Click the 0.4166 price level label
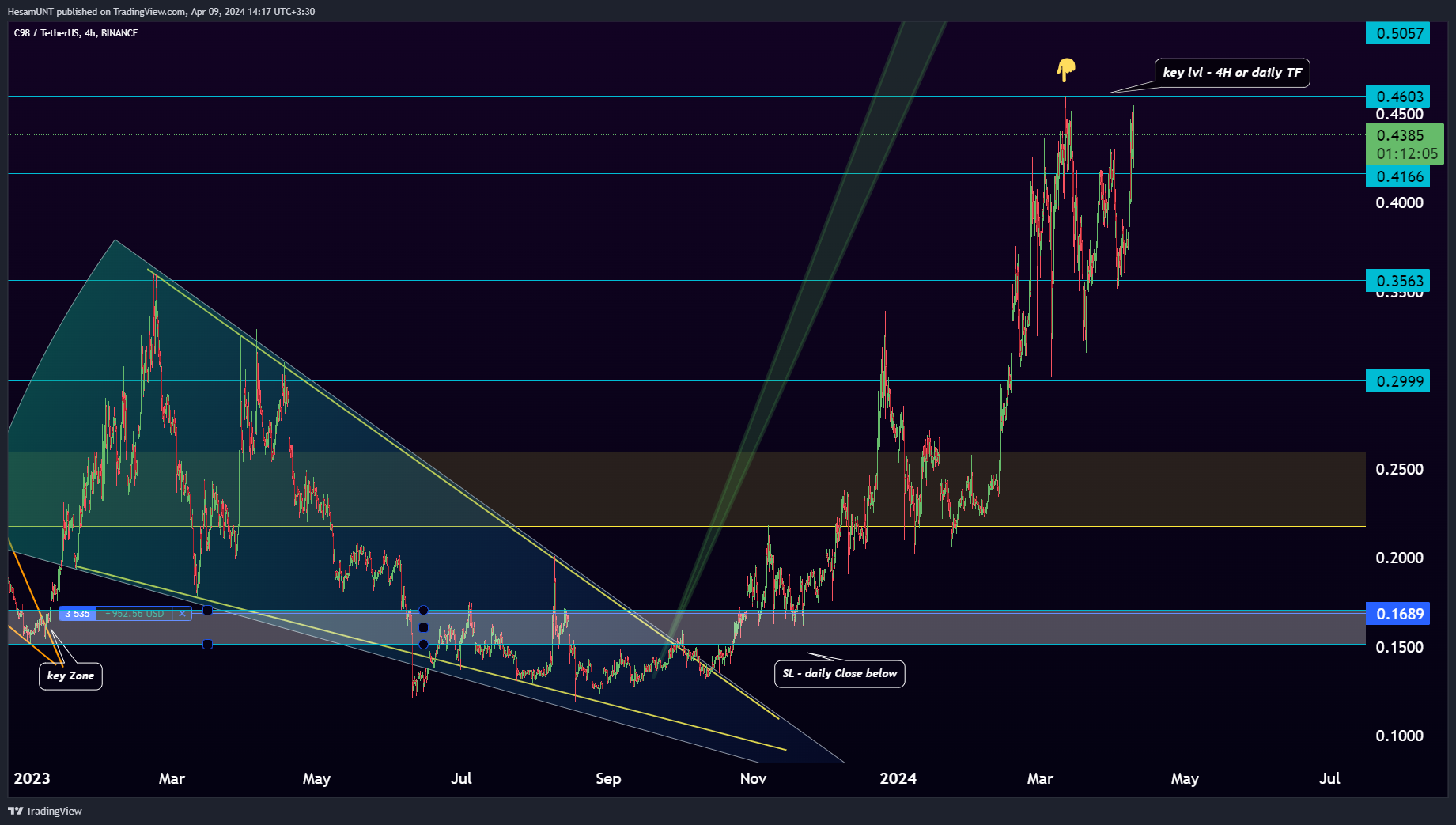Viewport: 1456px width, 825px height. click(1397, 176)
